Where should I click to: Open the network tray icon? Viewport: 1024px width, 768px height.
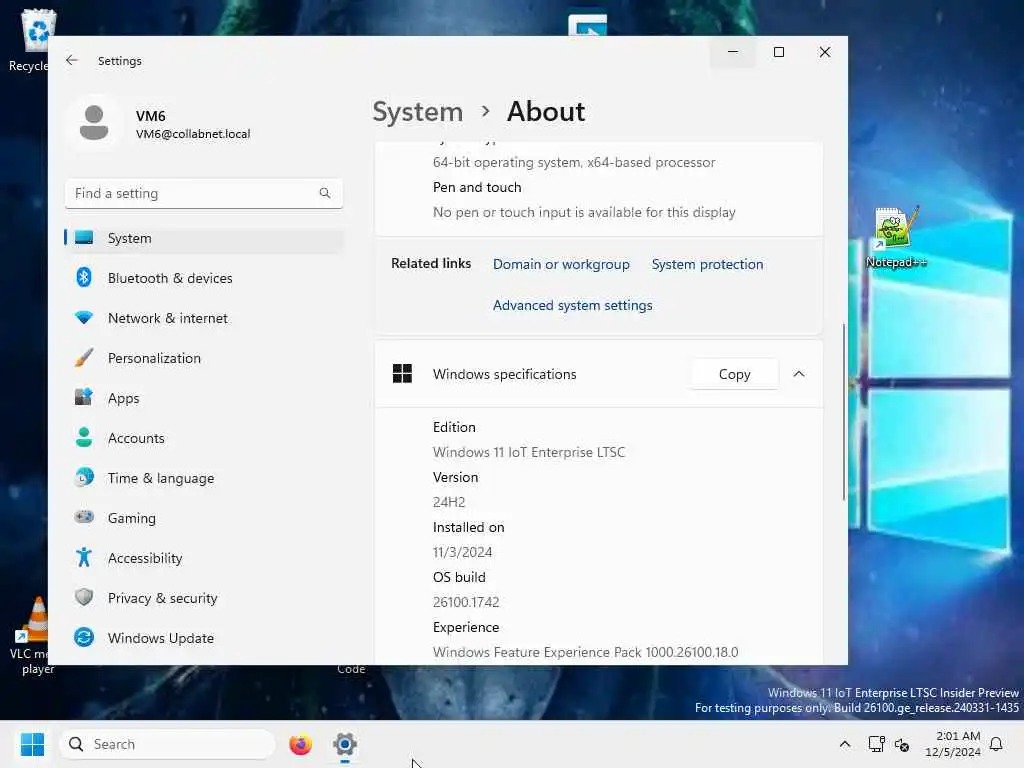[x=876, y=744]
